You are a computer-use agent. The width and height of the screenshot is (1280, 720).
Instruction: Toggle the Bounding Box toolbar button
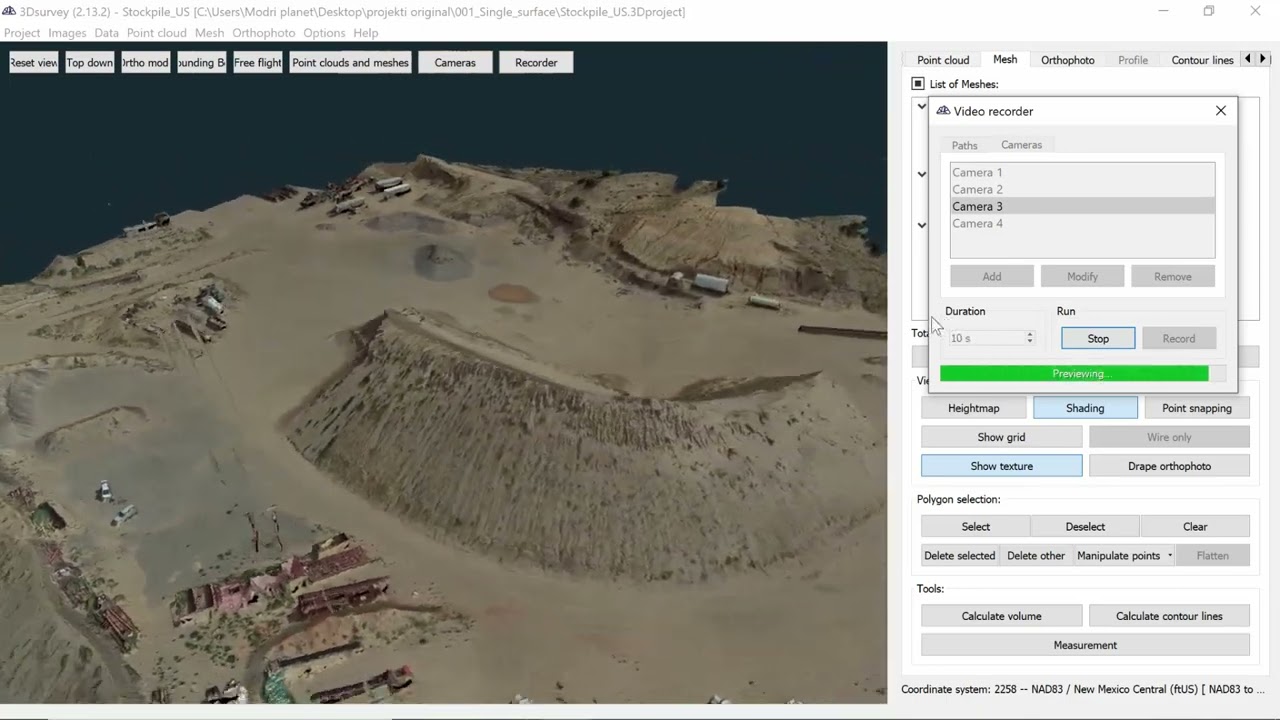(201, 62)
